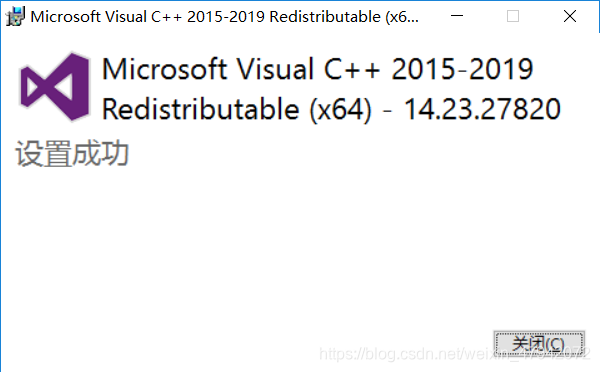600x372 pixels.
Task: Click the C++ text in the large heading
Action: [352, 69]
